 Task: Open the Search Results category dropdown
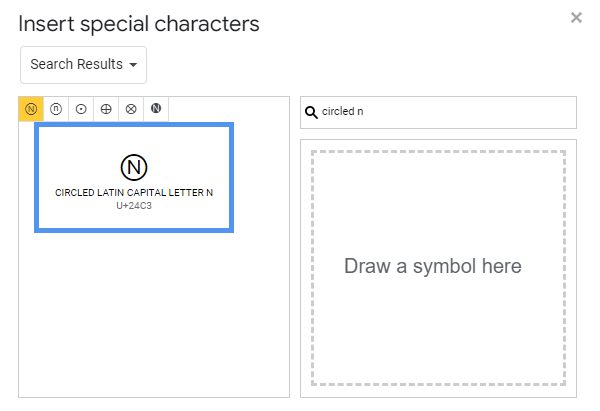[83, 65]
